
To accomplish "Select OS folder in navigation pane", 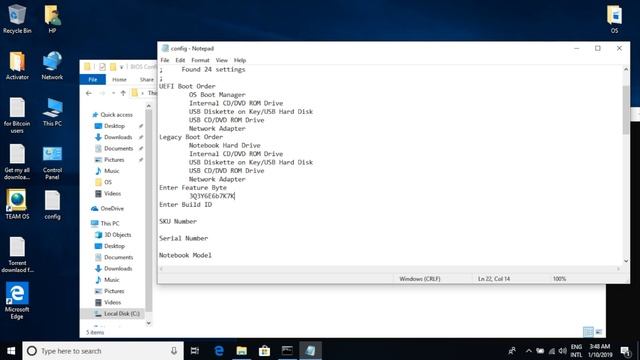I will 108,182.
